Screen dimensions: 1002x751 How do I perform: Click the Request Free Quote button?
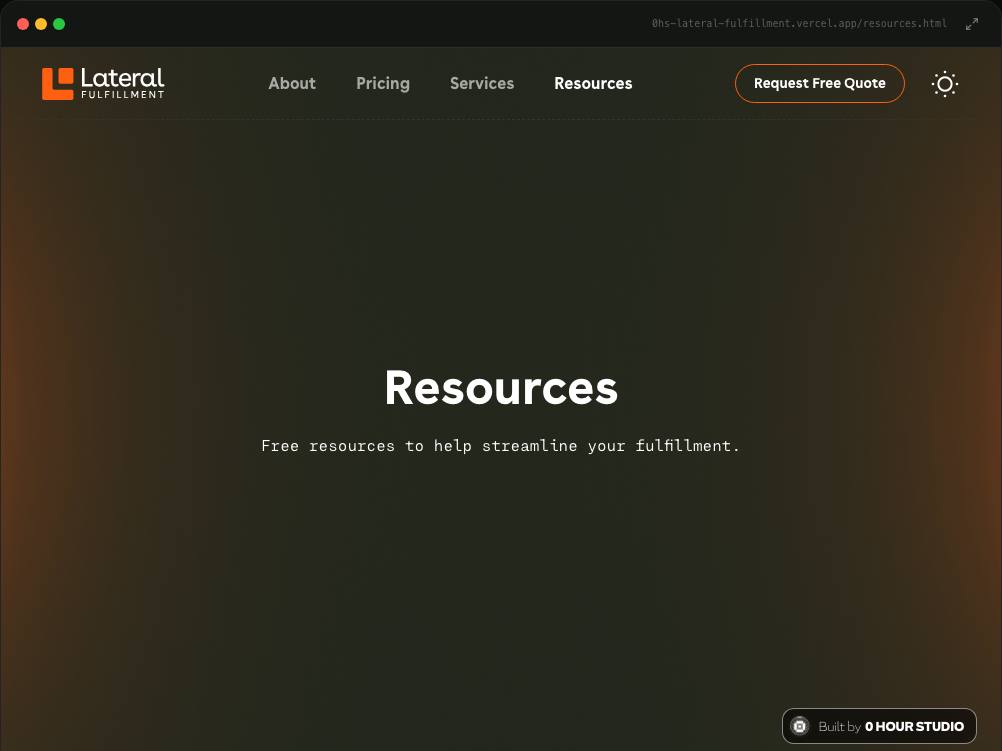pyautogui.click(x=819, y=83)
